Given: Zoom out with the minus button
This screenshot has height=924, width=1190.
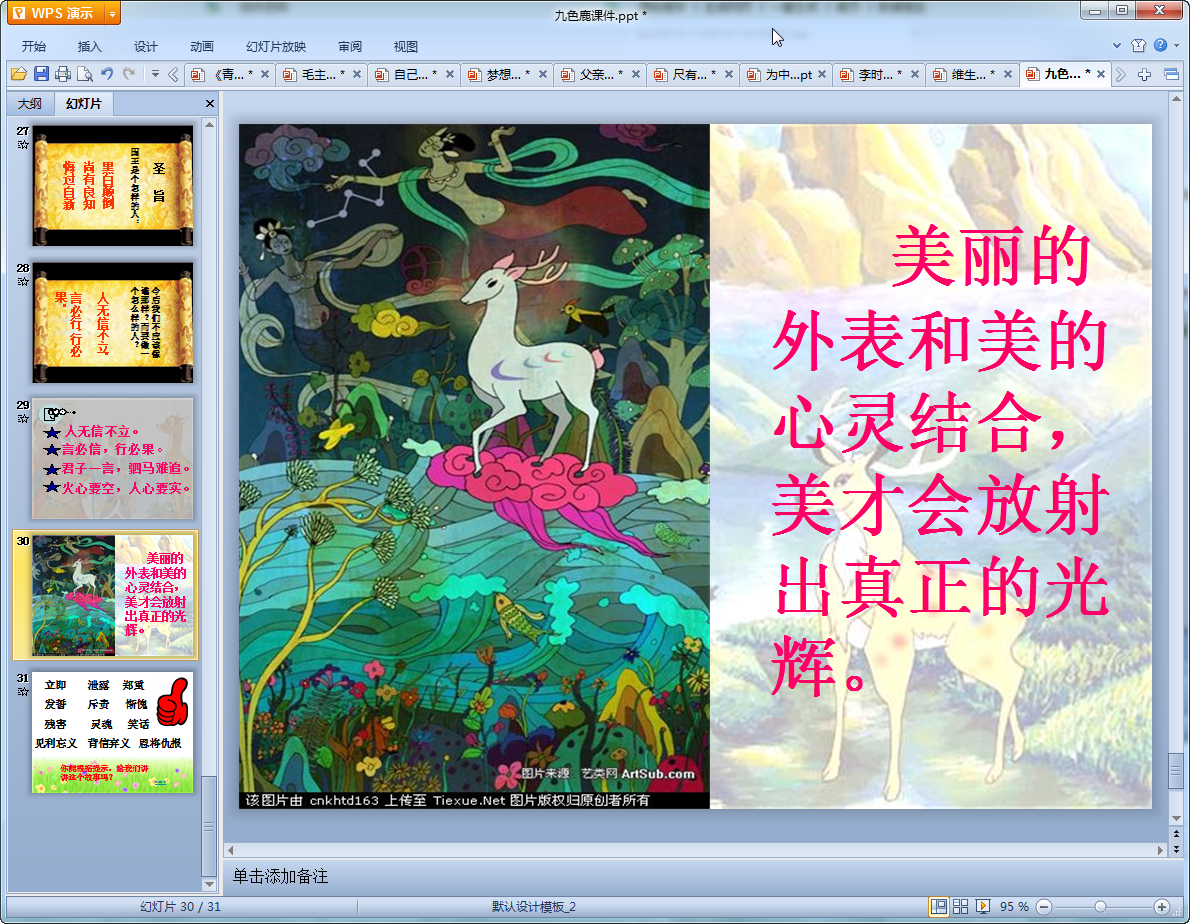Looking at the screenshot, I should (x=1044, y=907).
